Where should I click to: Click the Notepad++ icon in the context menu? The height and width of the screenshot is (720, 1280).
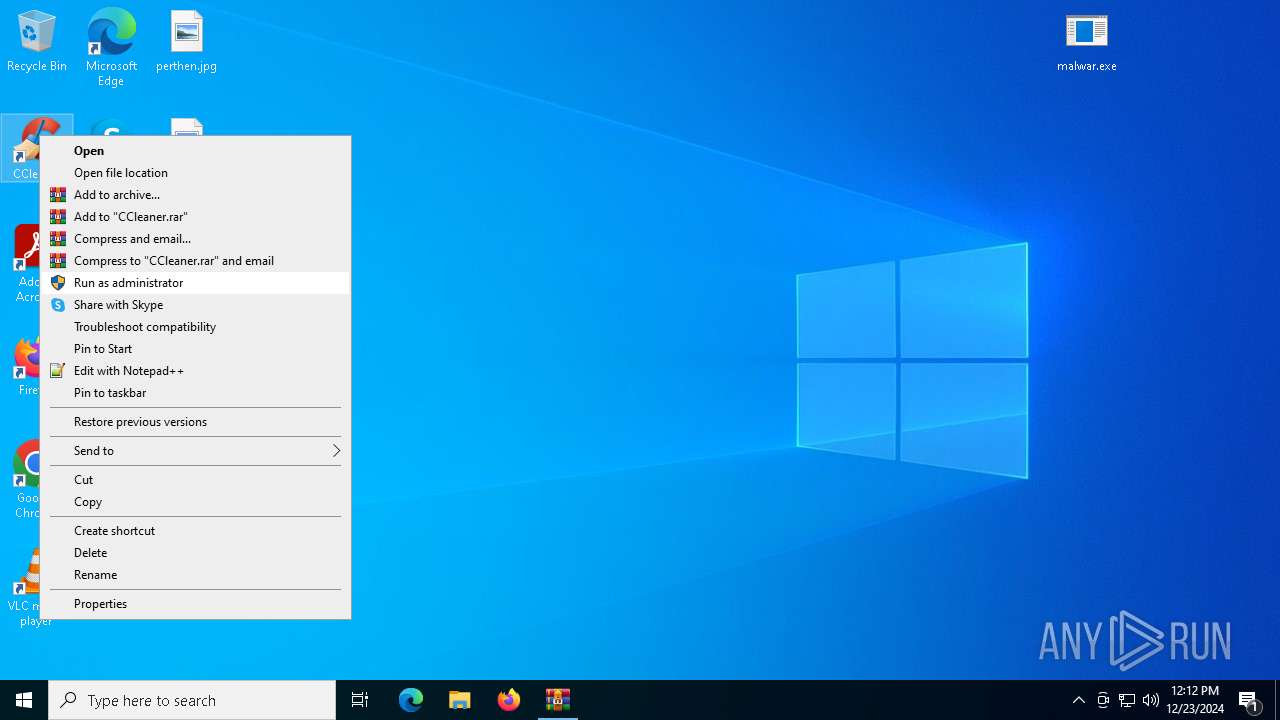(58, 371)
